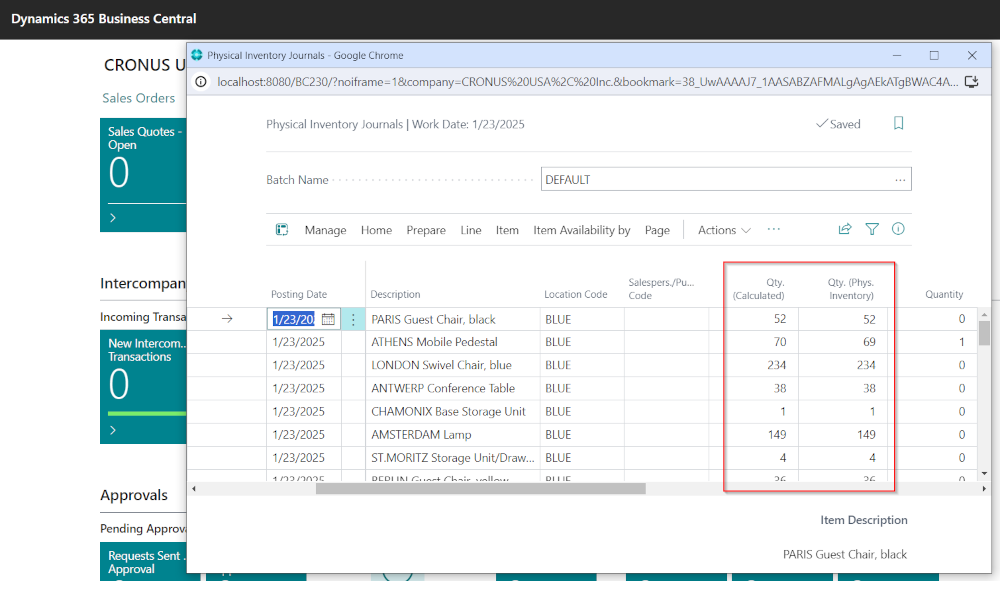Select the ATHENS Mobile Pedestal description cell
1000x600 pixels.
(x=435, y=342)
